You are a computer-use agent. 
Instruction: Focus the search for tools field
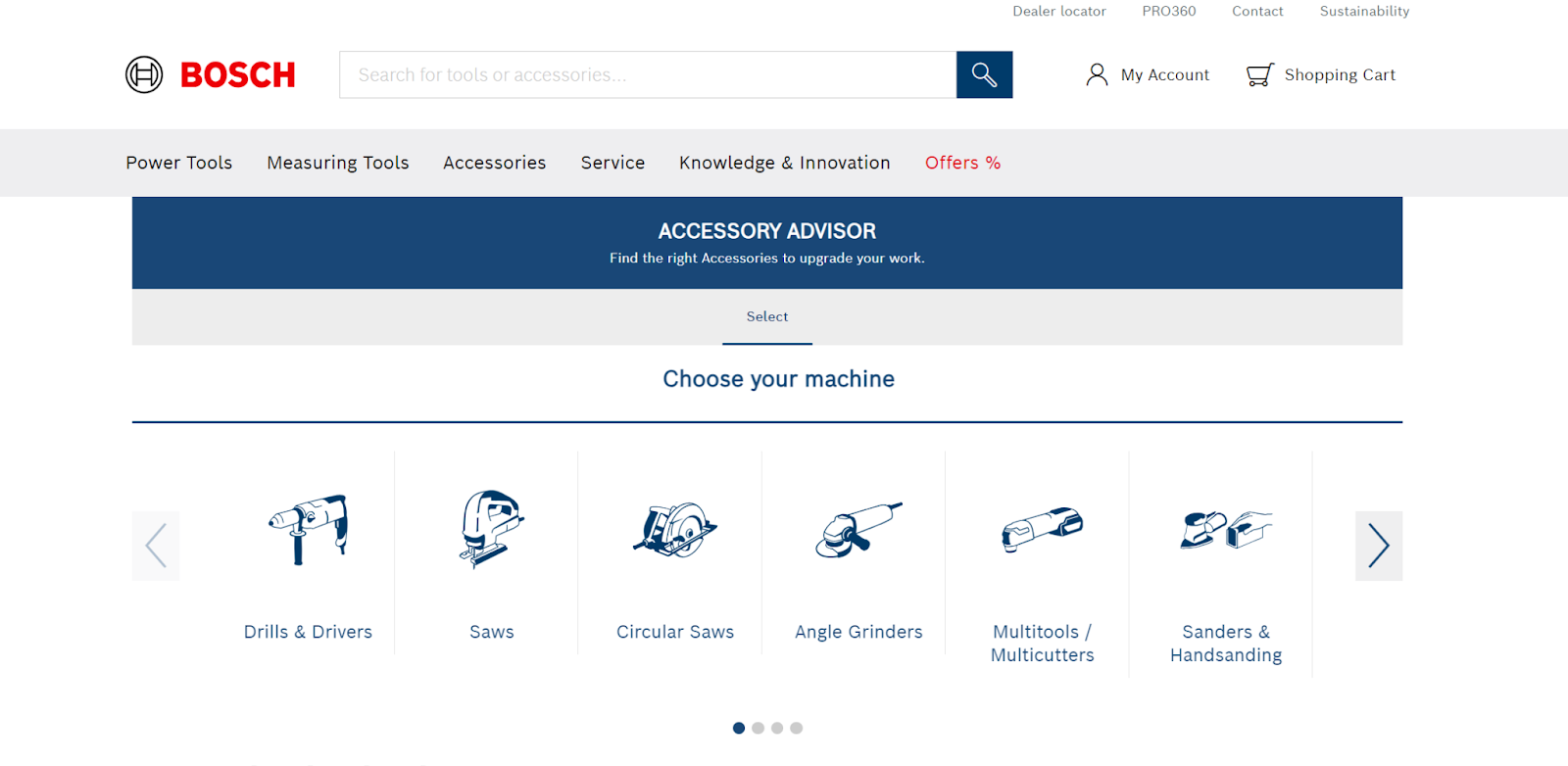pyautogui.click(x=648, y=74)
